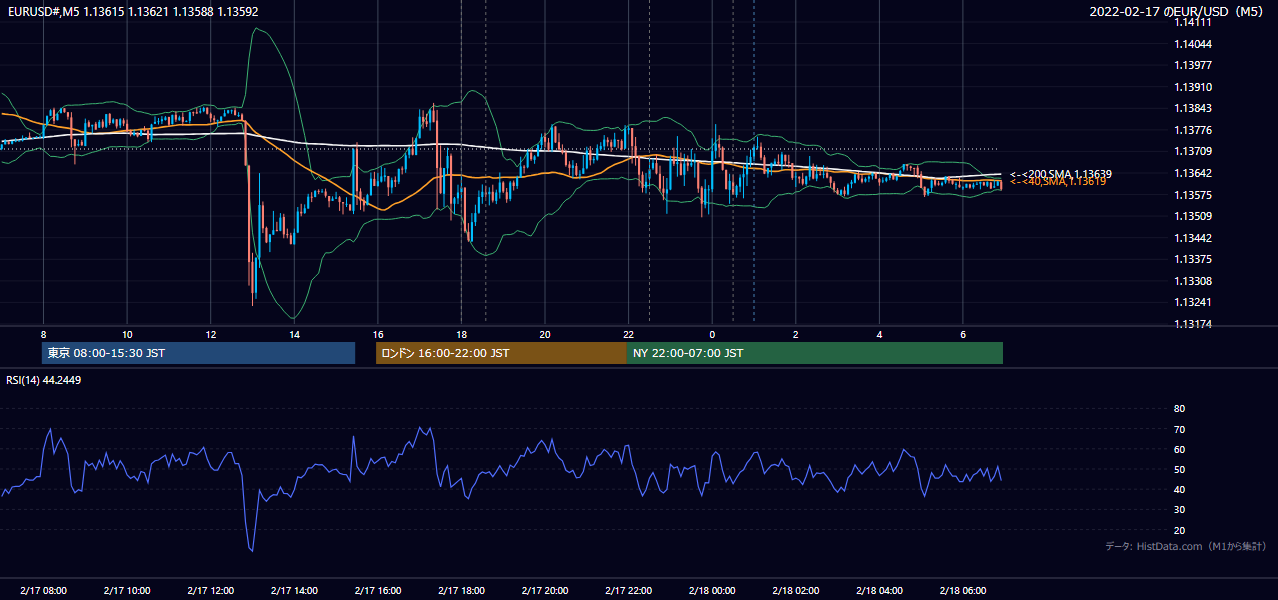Click hour label 16 under price chart

(377, 334)
